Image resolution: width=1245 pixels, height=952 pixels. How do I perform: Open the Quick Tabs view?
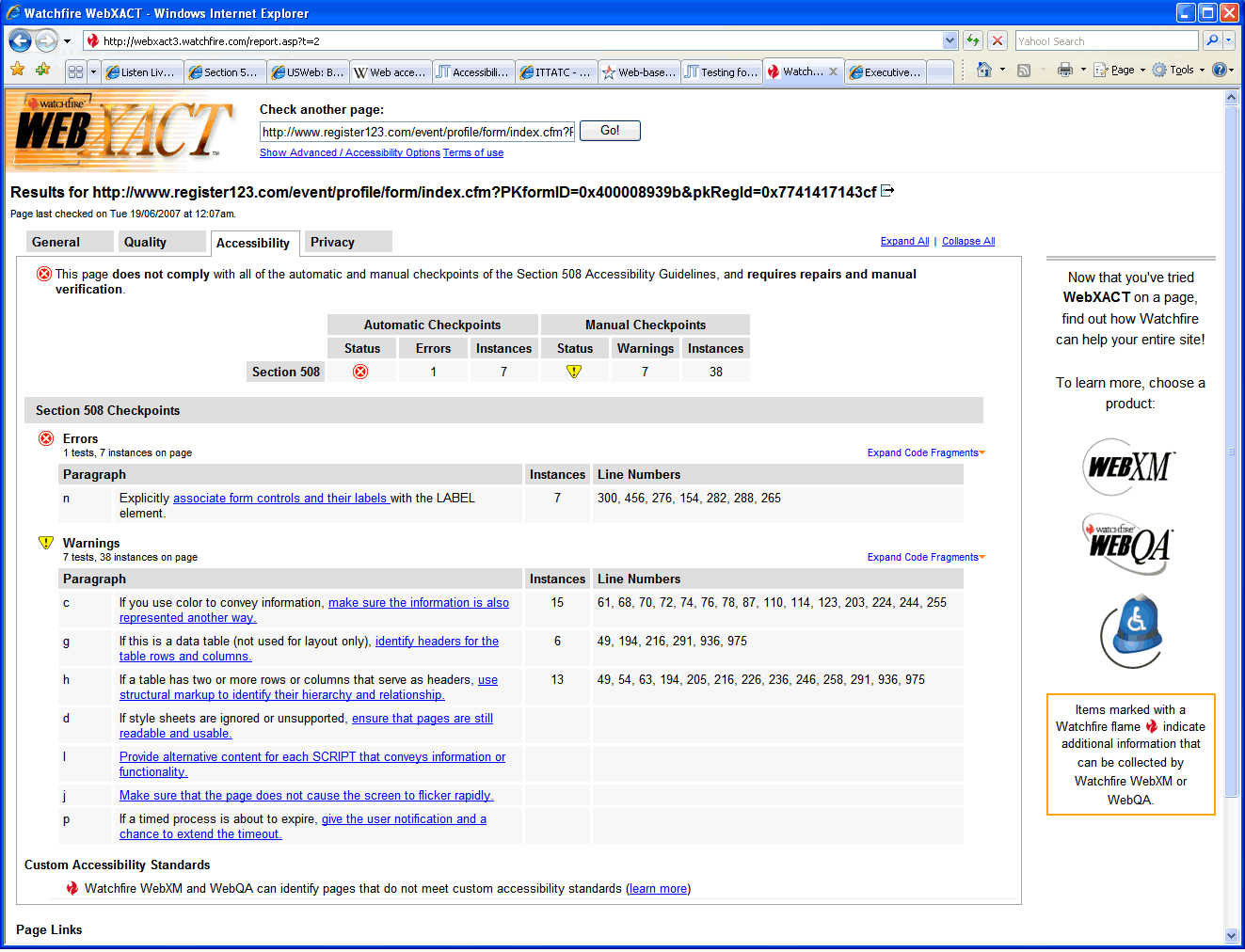tap(76, 71)
